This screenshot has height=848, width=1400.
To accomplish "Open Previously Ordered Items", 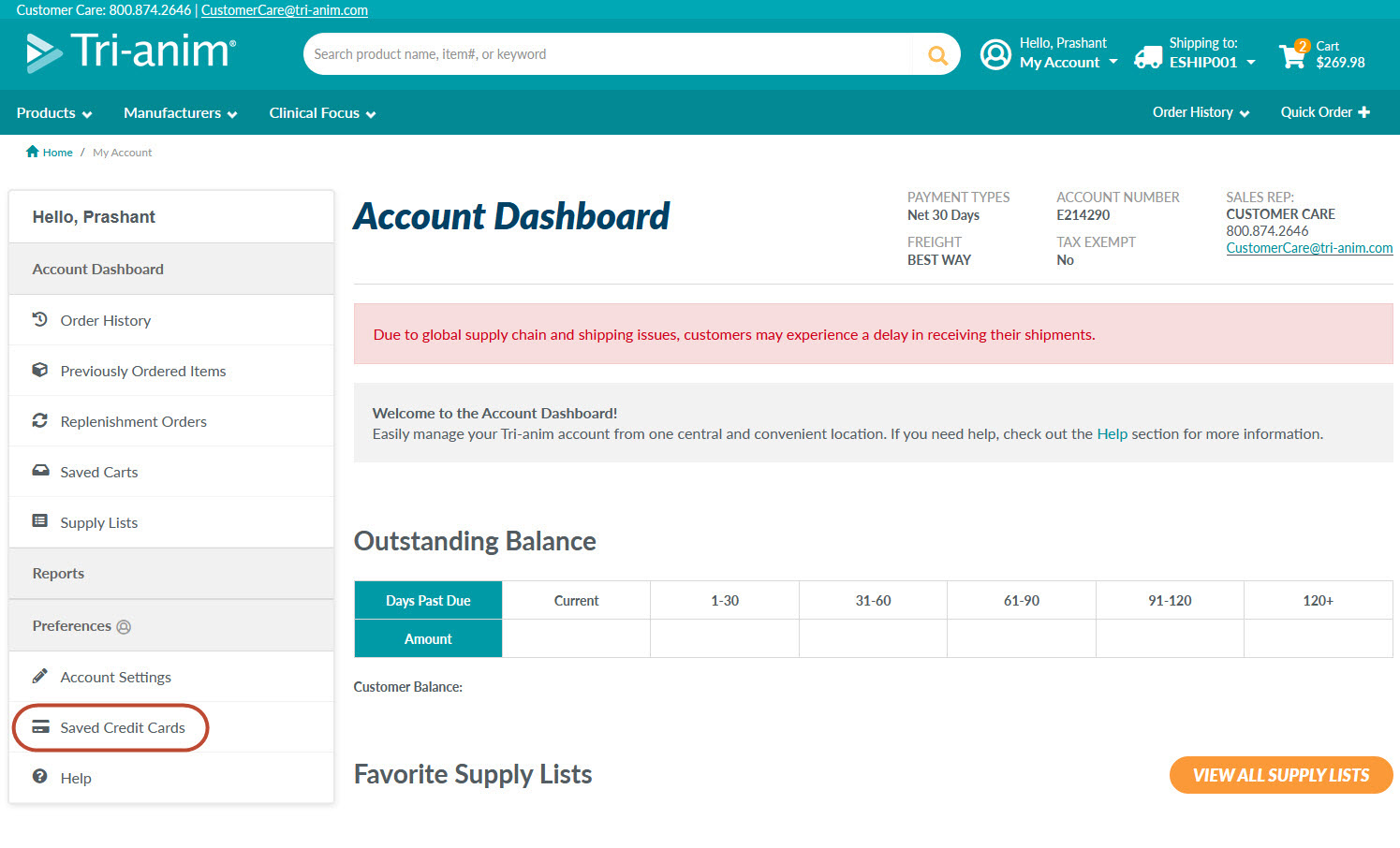I will point(171,371).
